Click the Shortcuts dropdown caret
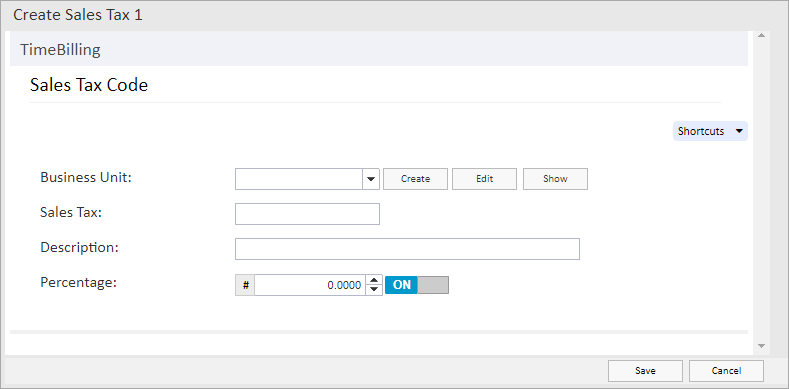 pos(739,131)
